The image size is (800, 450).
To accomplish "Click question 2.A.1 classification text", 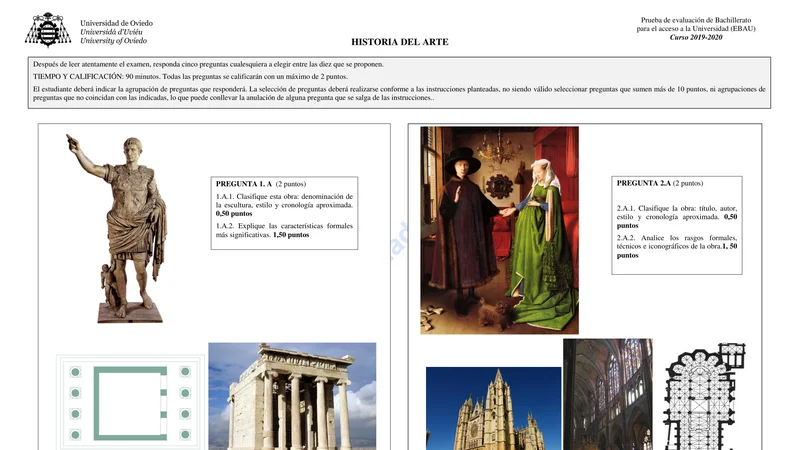I will (x=677, y=216).
